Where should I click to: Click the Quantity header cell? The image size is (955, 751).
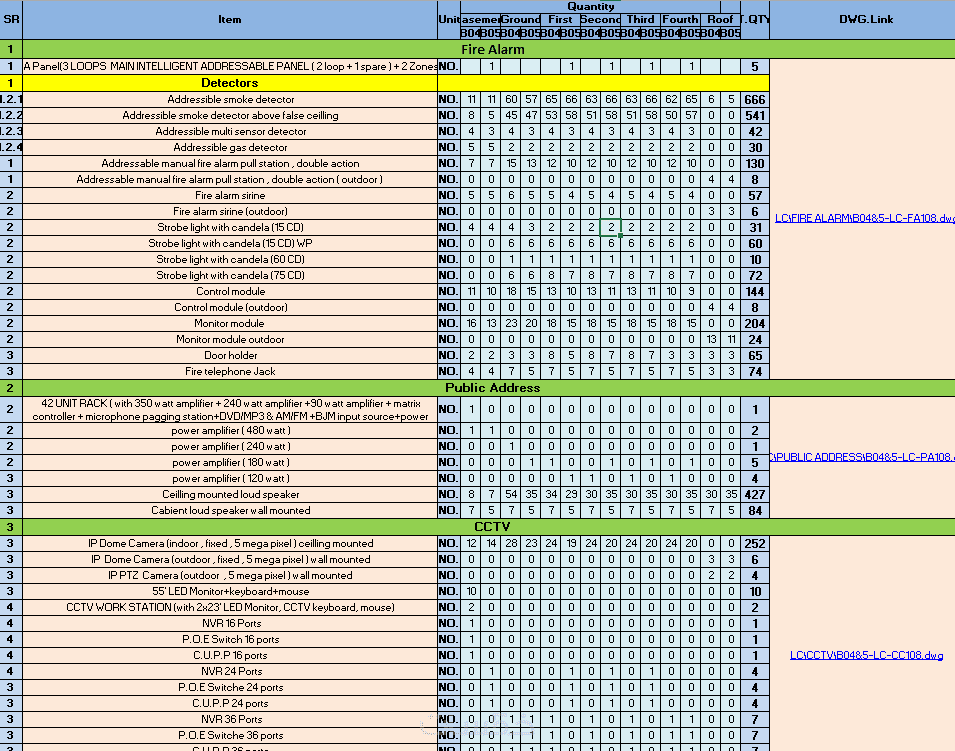point(590,7)
